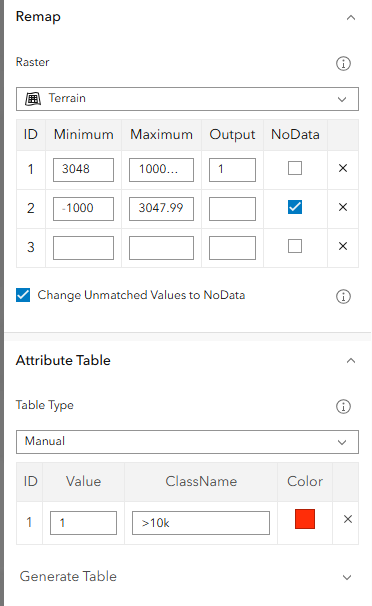Delete remap row 1 with X
The height and width of the screenshot is (606, 372).
(x=343, y=168)
